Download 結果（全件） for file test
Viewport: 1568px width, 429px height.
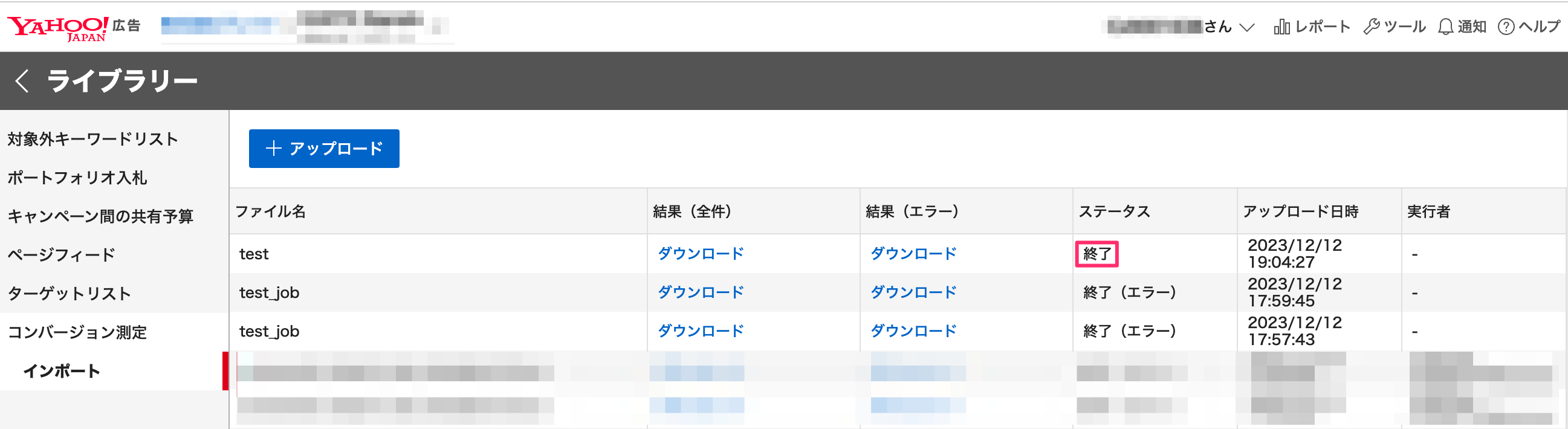tap(701, 254)
